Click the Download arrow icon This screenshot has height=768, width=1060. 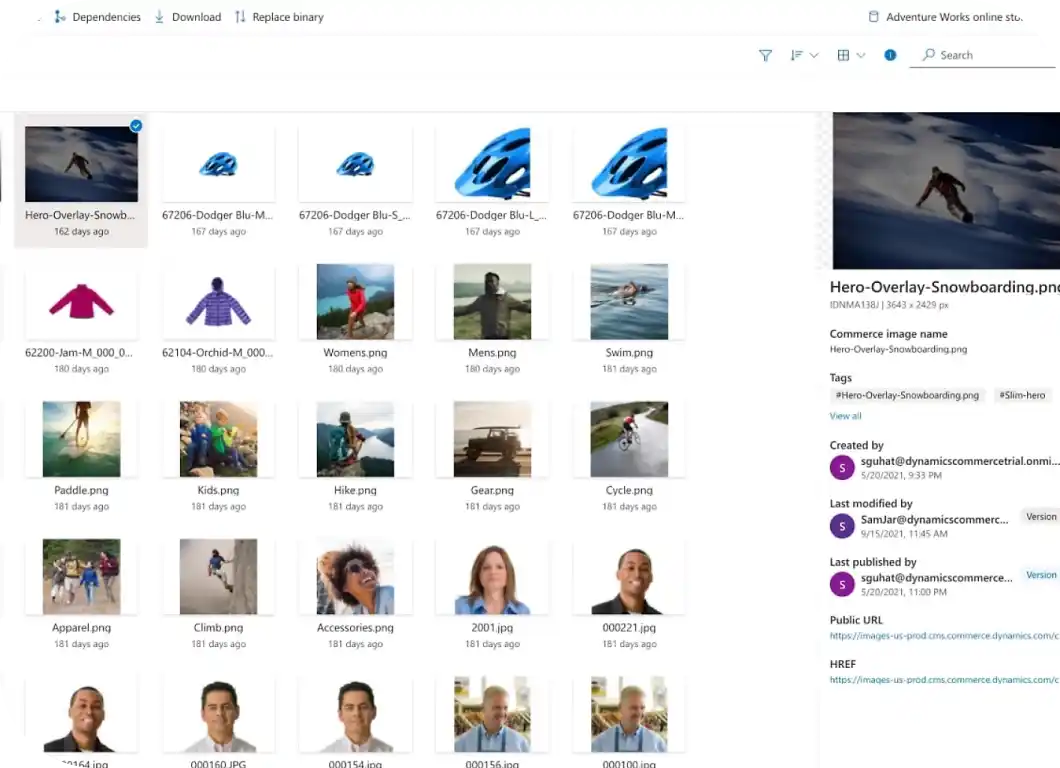[x=160, y=17]
